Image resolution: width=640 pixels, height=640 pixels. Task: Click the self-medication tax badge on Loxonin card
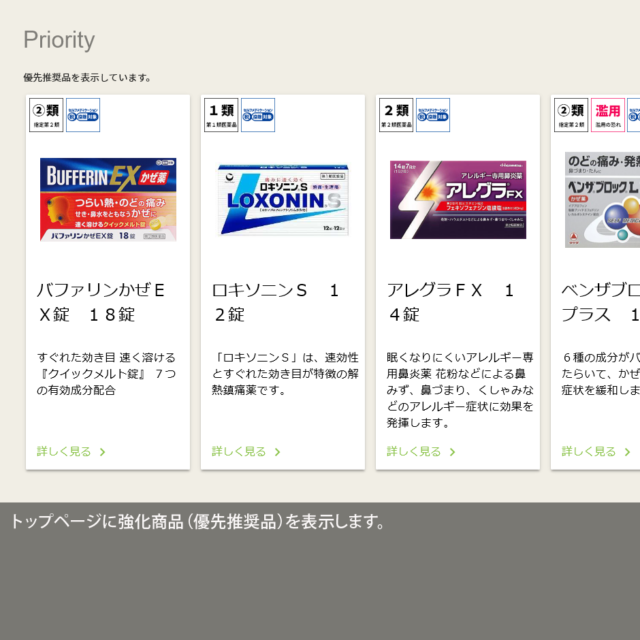pos(257,115)
